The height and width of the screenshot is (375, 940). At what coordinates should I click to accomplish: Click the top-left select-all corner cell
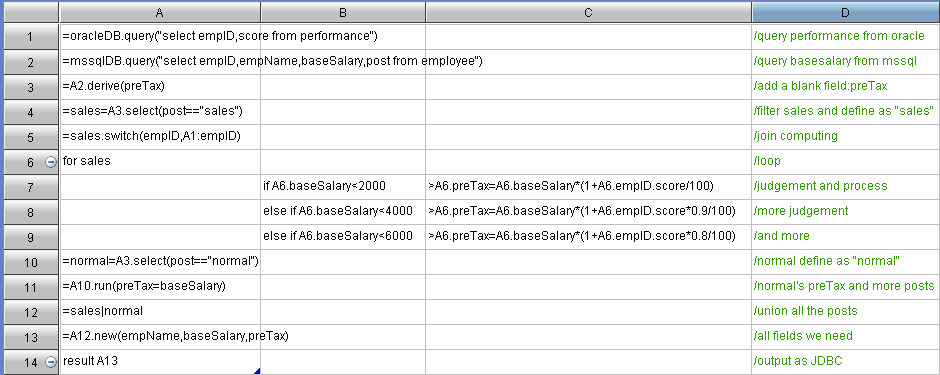pyautogui.click(x=30, y=12)
